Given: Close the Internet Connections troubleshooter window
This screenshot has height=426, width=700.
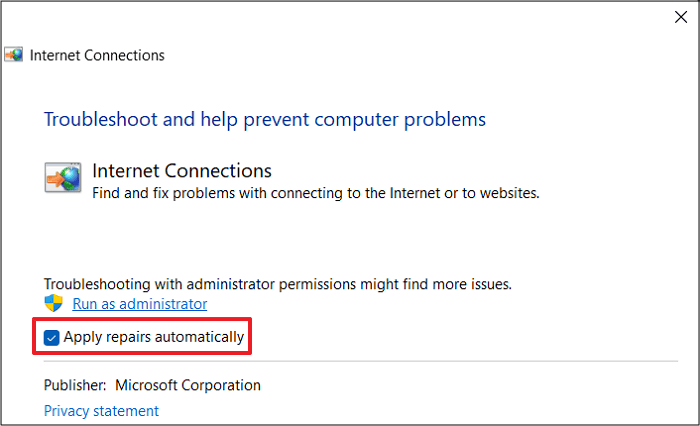Looking at the screenshot, I should pos(682,17).
